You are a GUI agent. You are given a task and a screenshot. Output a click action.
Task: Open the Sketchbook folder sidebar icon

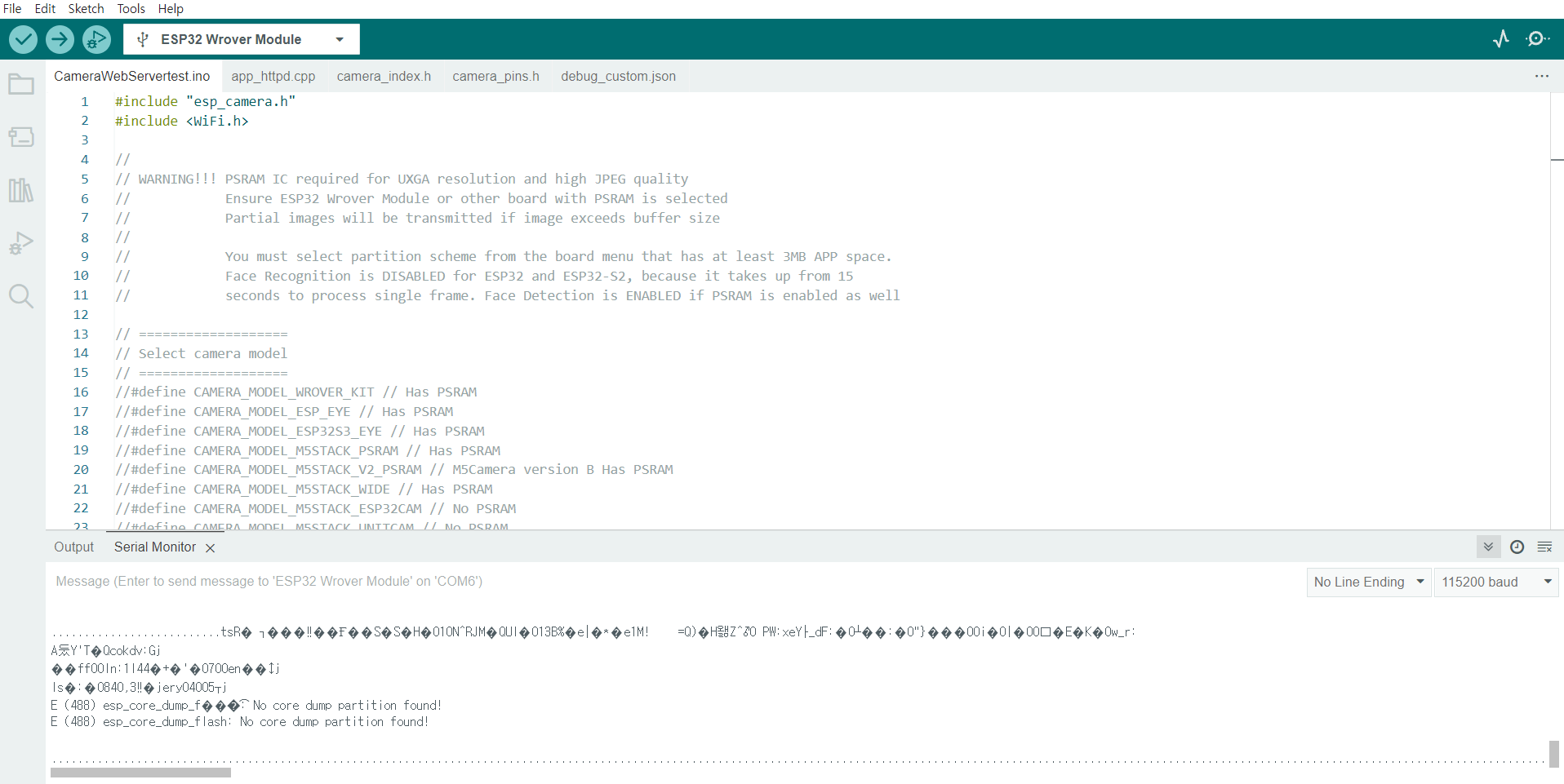click(x=21, y=84)
